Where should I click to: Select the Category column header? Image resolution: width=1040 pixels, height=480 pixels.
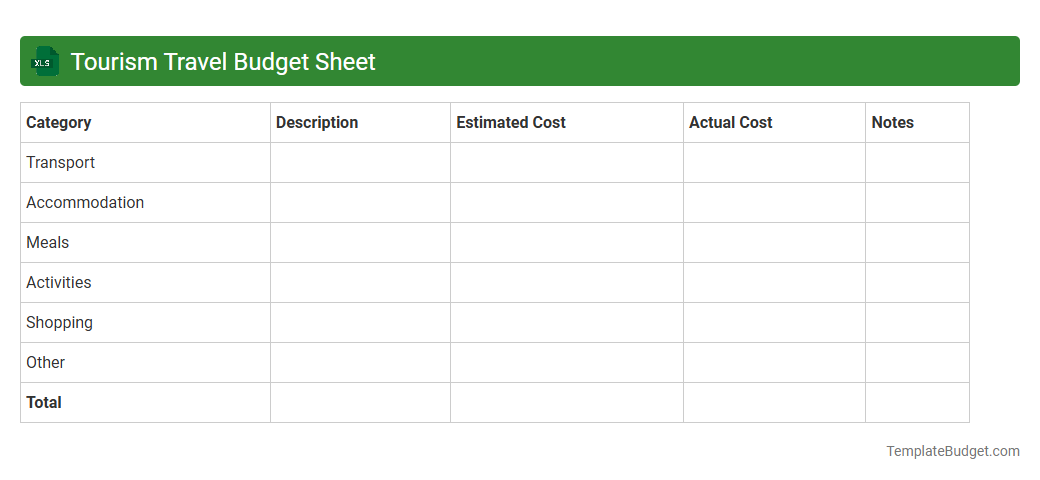[x=145, y=123]
